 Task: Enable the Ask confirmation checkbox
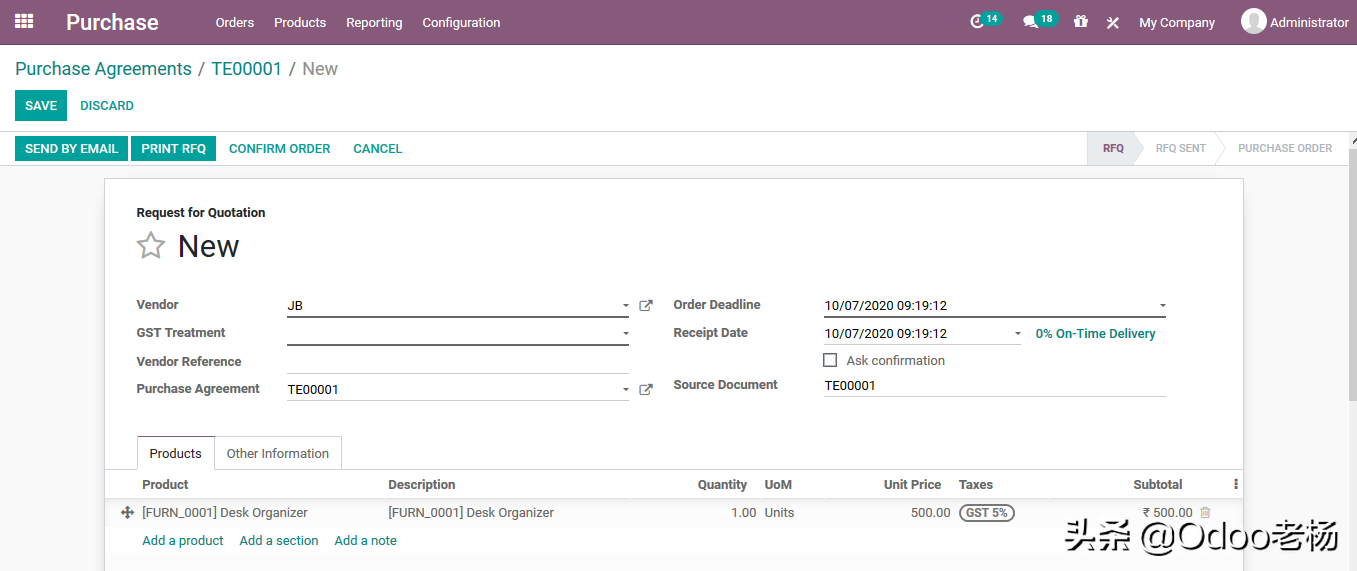tap(830, 360)
